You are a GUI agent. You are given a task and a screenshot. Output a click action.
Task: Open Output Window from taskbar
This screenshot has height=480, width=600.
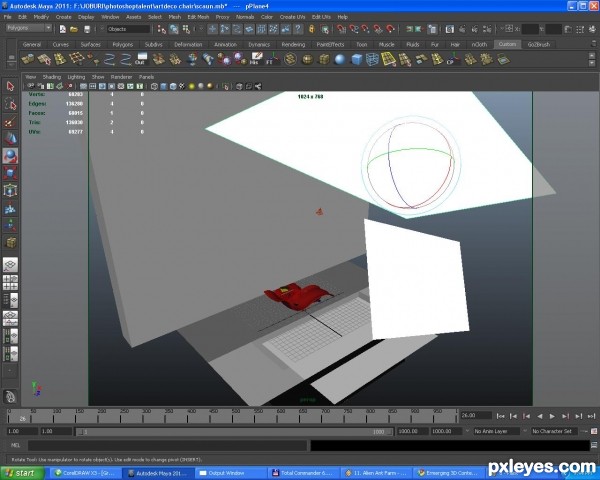[x=231, y=473]
